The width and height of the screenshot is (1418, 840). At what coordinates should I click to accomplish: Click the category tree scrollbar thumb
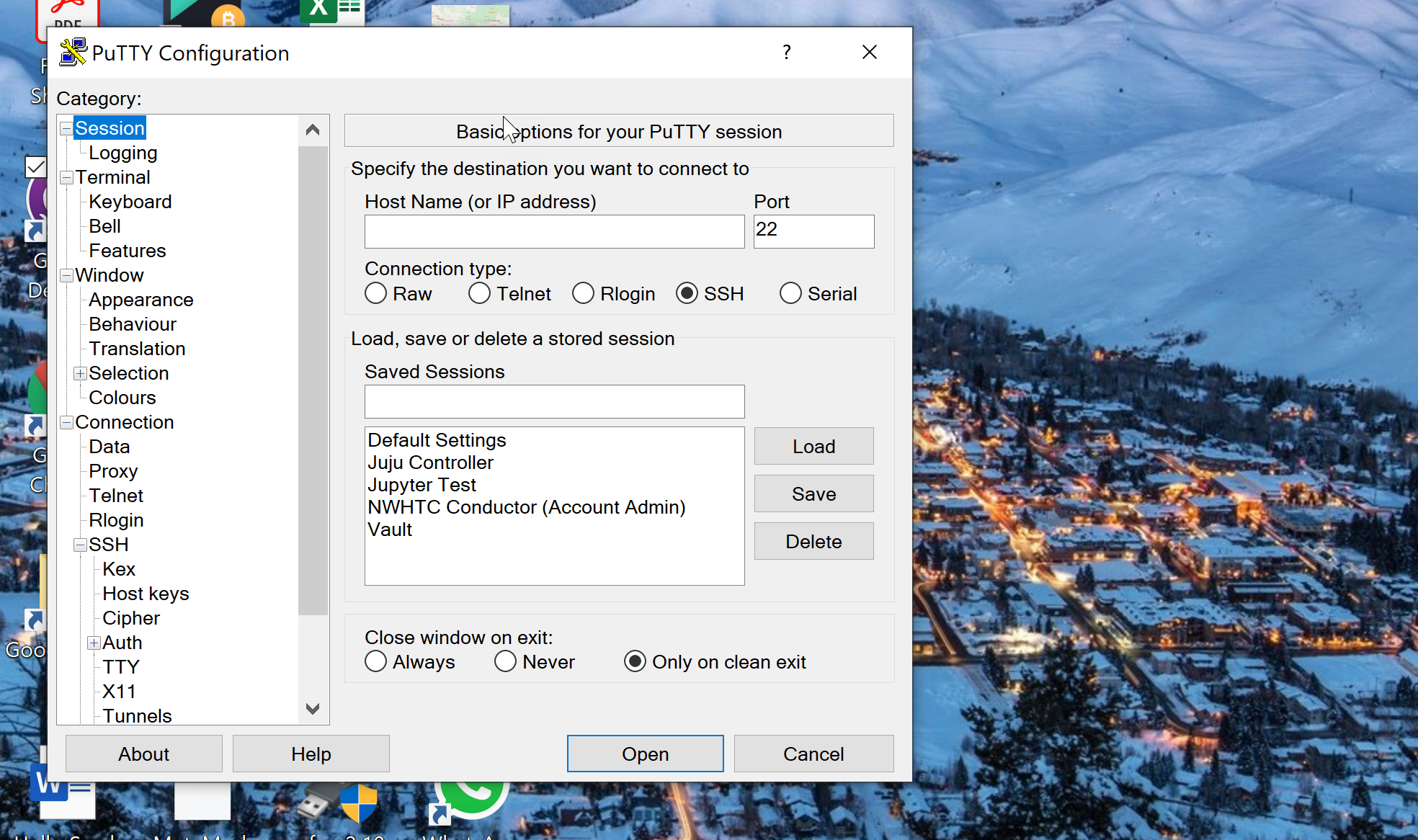(313, 380)
